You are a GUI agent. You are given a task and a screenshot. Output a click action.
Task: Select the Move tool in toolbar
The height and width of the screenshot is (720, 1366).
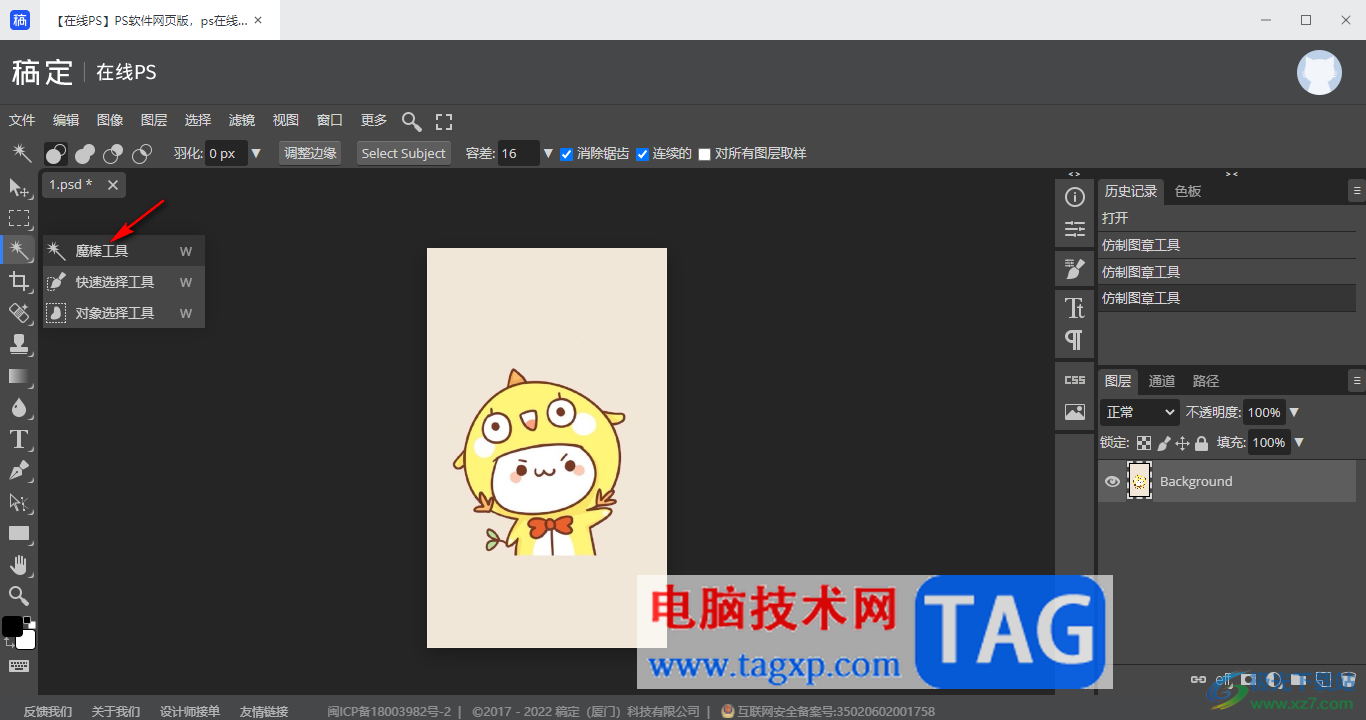(19, 187)
